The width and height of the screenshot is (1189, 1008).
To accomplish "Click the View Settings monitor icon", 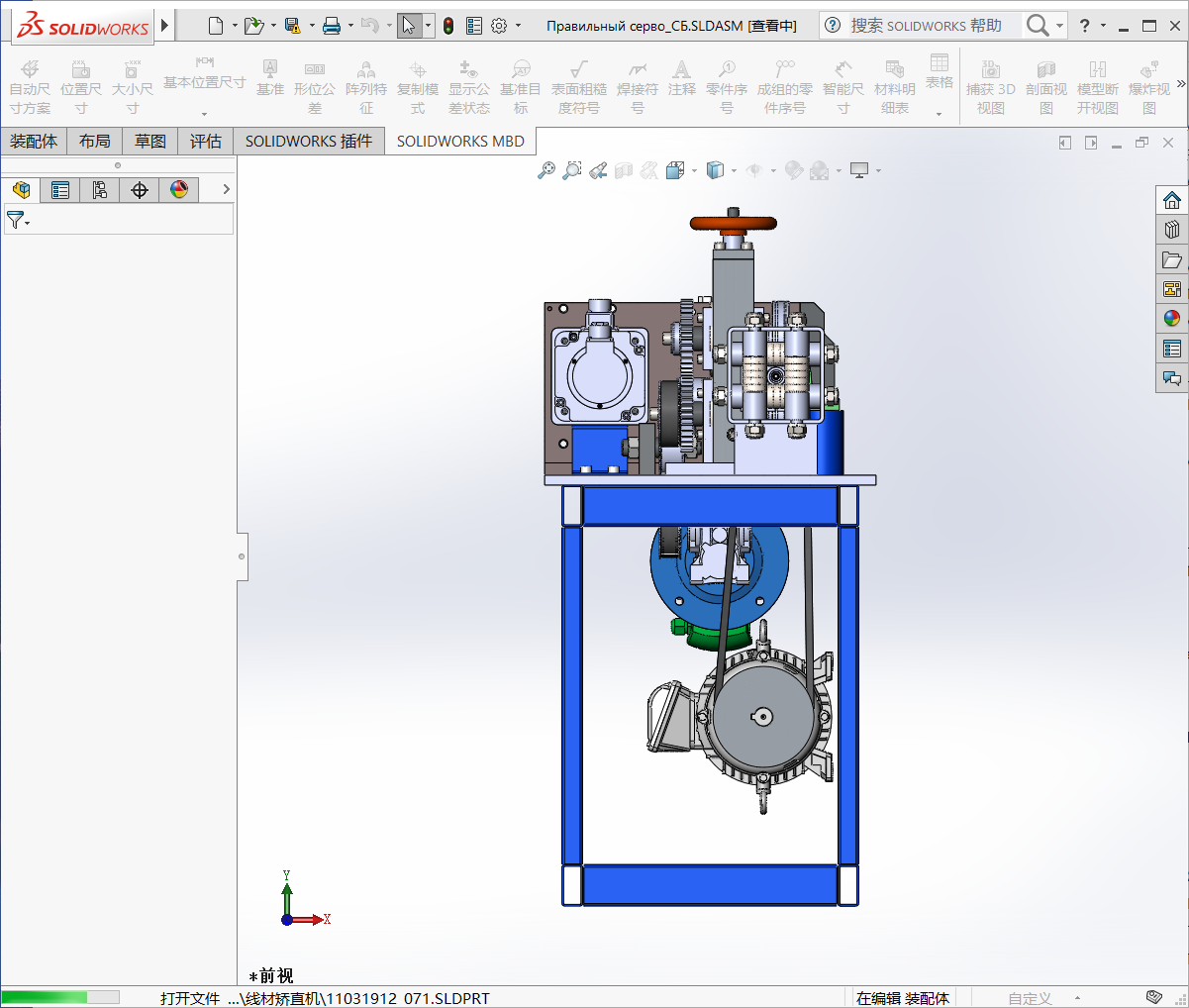I will coord(859,170).
